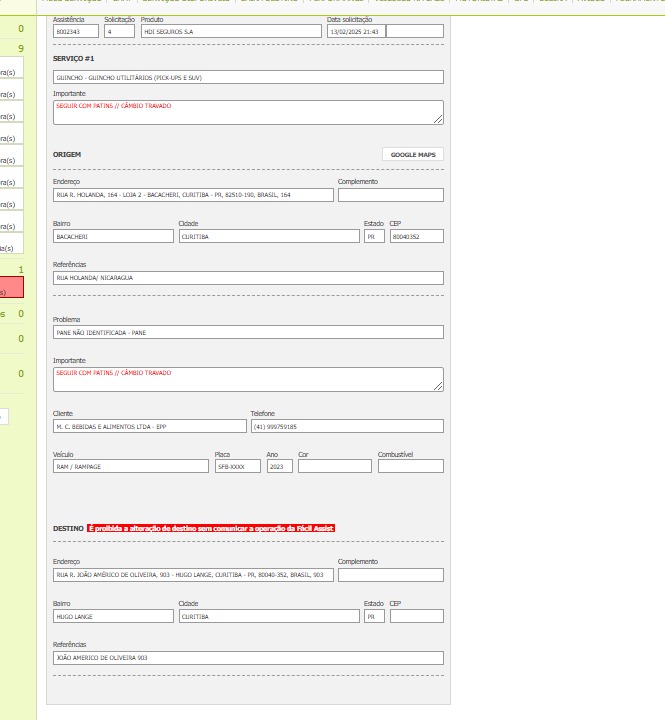Click the Assistência number field

tap(76, 32)
